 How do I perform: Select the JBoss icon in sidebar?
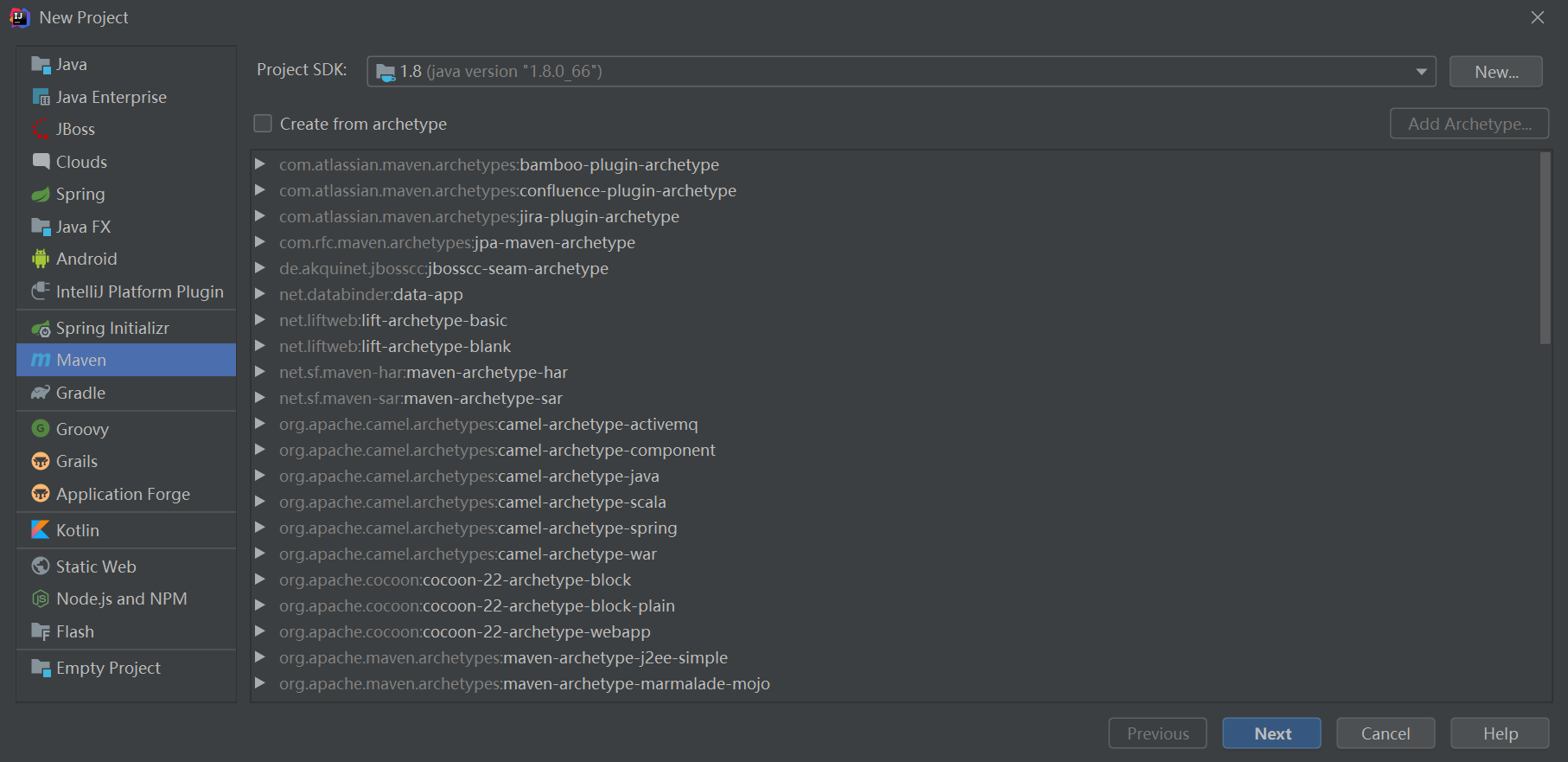click(x=41, y=130)
